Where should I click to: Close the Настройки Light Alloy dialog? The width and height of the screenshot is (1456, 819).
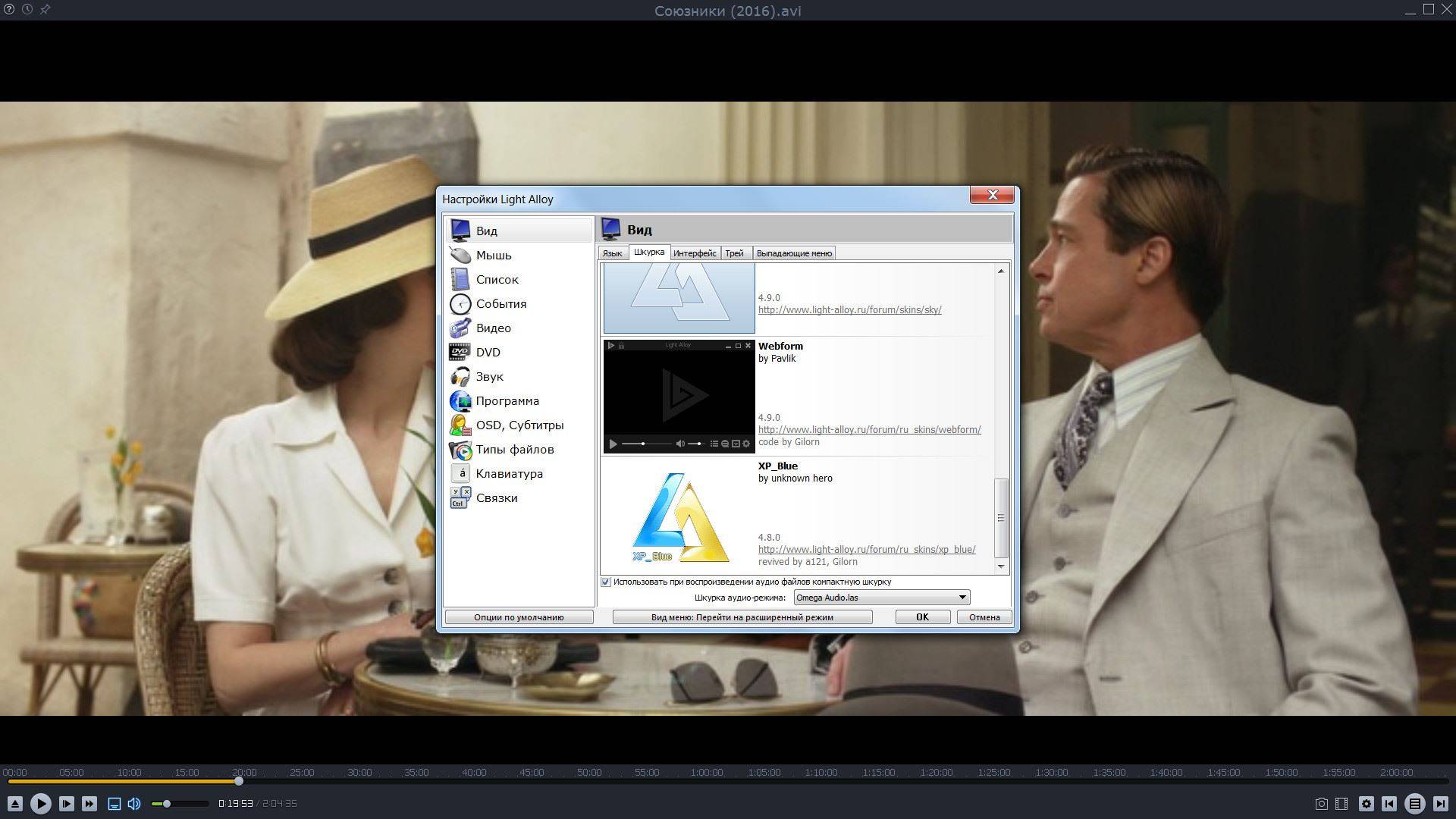pyautogui.click(x=992, y=196)
